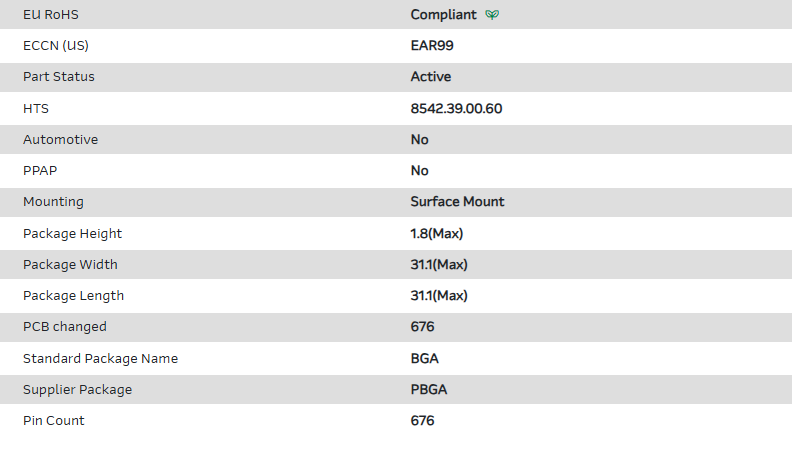The image size is (792, 450).
Task: Click the EU RoHS row label
Action: coord(50,15)
